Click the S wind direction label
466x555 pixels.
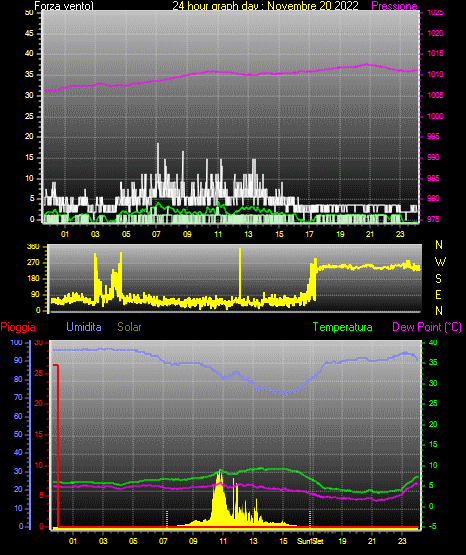(438, 279)
